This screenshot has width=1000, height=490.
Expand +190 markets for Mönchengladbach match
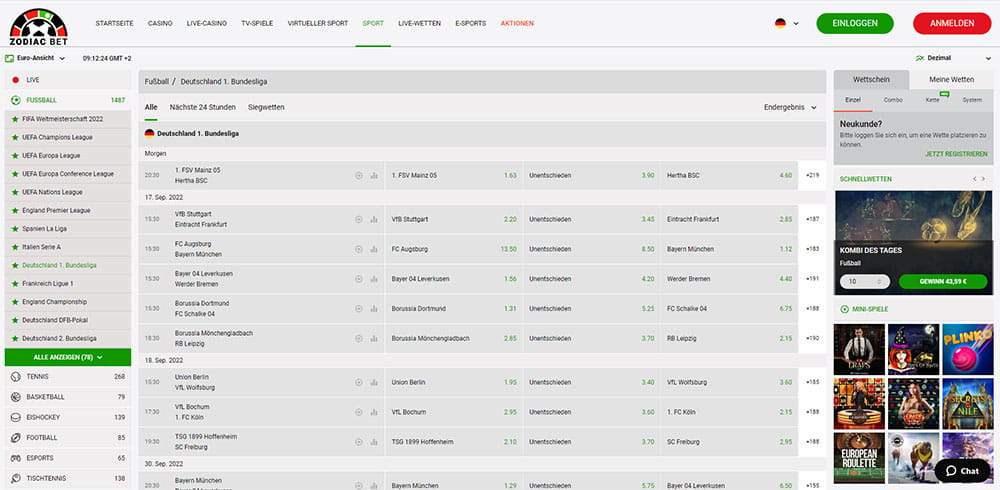coord(812,339)
